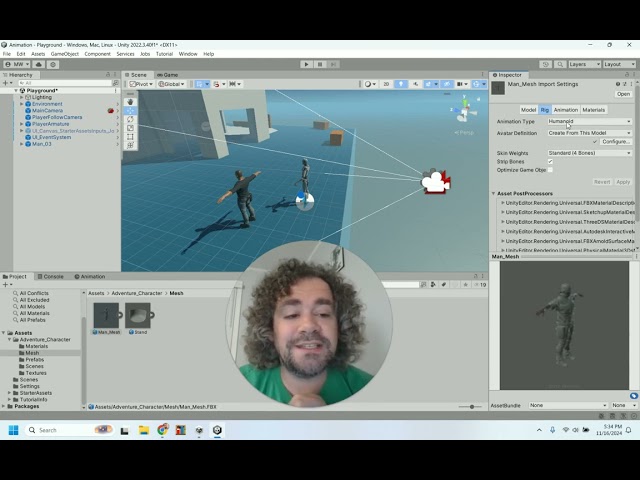Viewport: 640px width, 480px height.
Task: Collapse the Playground scene in Hierarchy
Action: coord(16,91)
